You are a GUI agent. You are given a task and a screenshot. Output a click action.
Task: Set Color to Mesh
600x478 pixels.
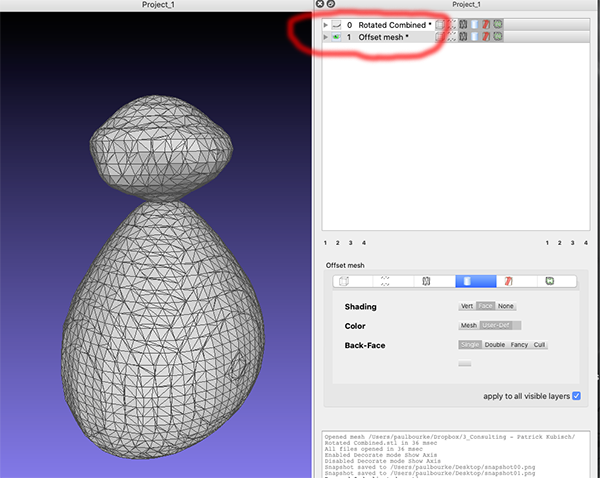[469, 325]
